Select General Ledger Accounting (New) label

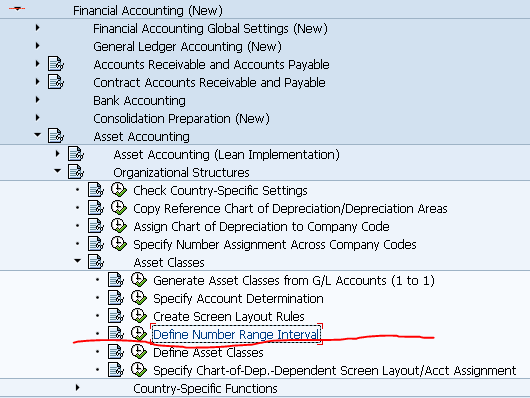tap(187, 46)
